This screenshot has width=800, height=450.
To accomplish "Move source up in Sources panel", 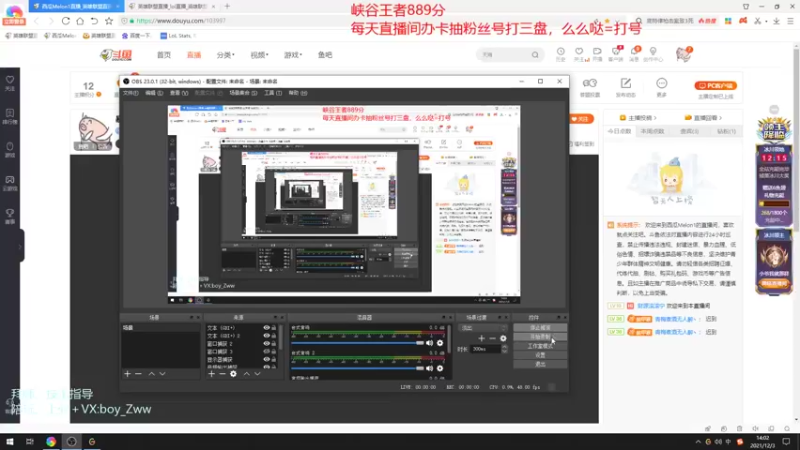I will (x=246, y=374).
